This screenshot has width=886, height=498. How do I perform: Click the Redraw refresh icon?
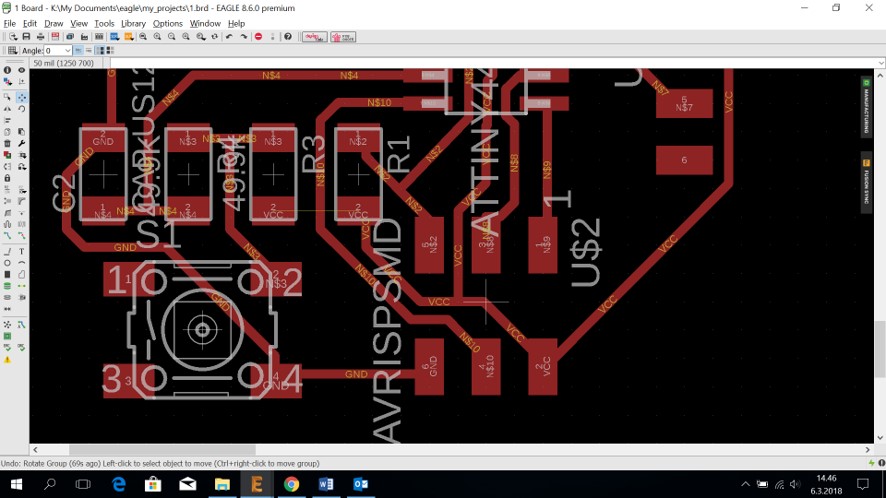point(215,37)
